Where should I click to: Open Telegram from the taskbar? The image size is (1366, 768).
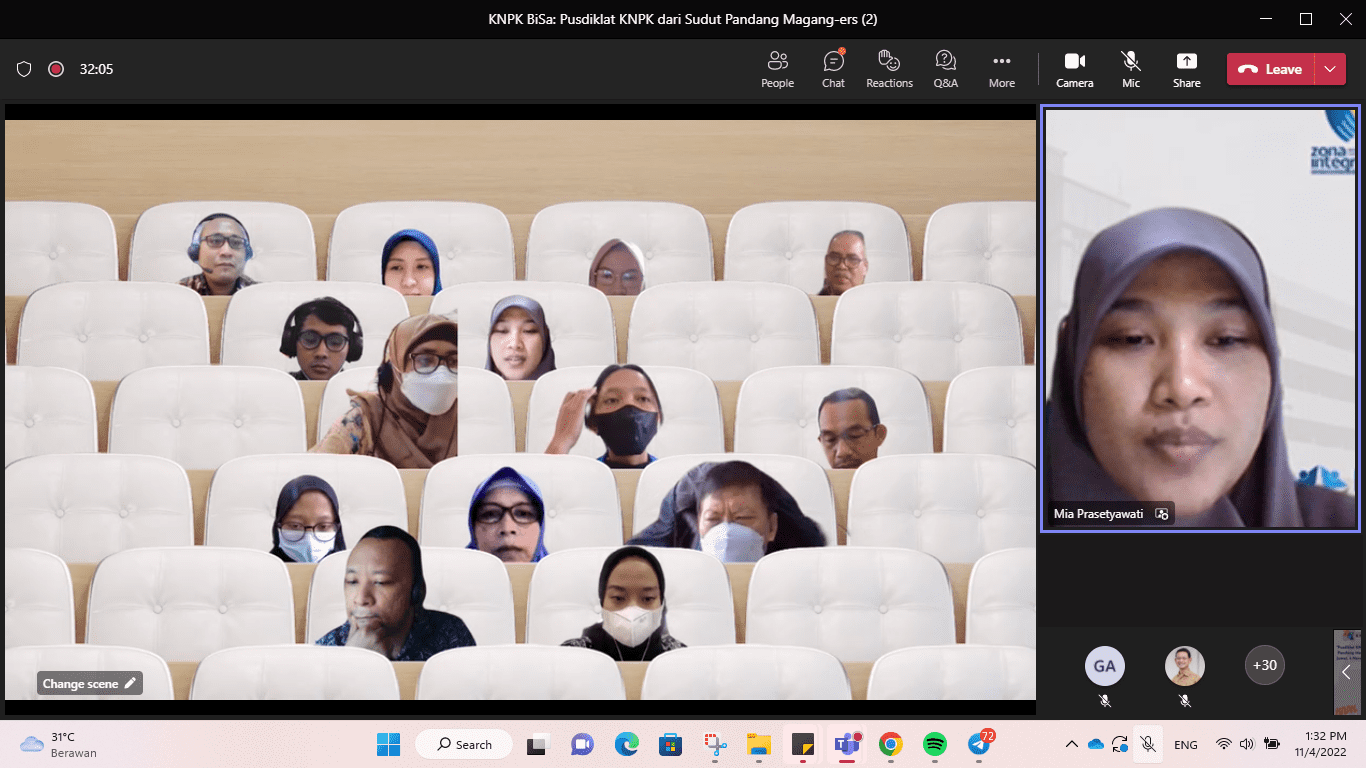[980, 744]
